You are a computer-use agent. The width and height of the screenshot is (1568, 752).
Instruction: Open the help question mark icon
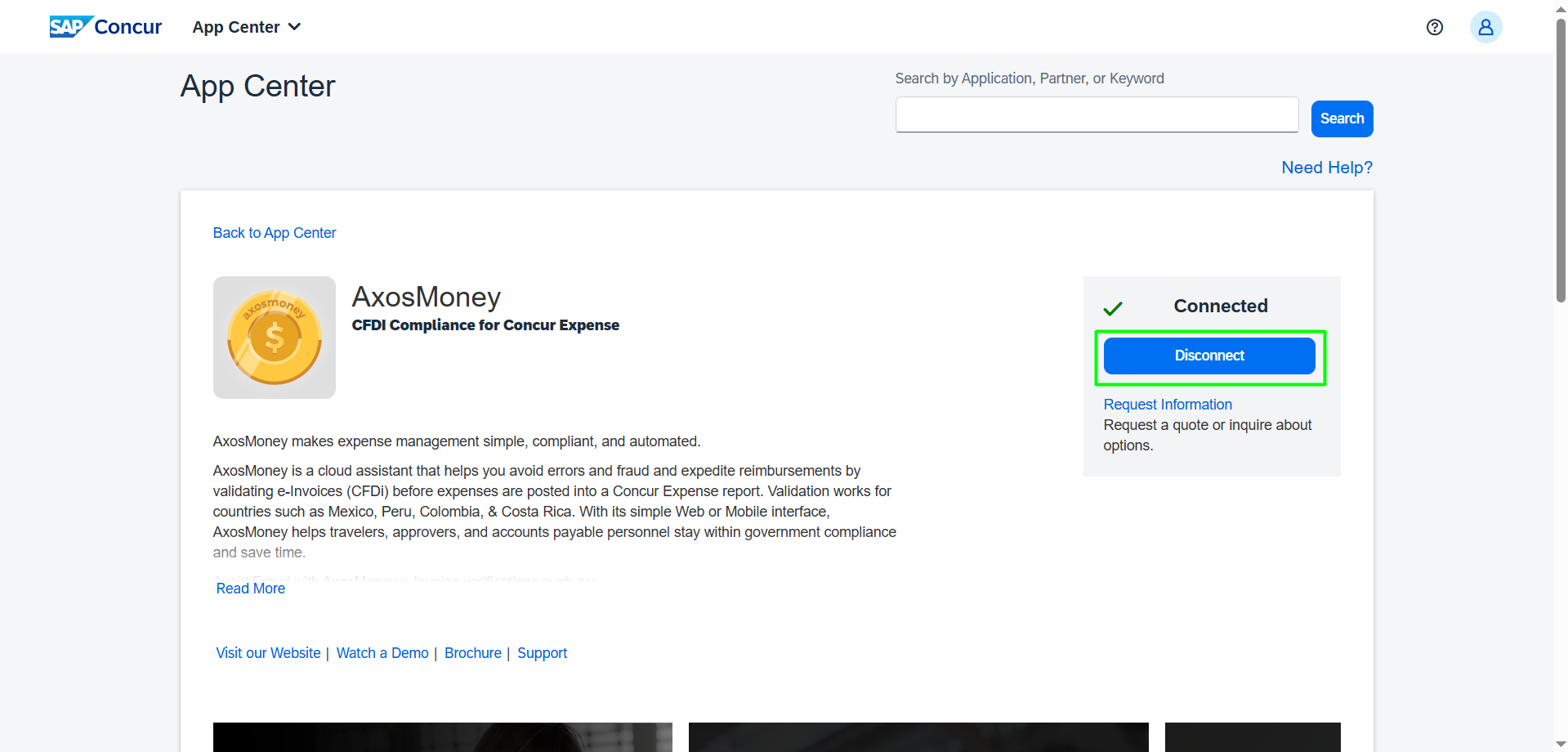click(x=1434, y=27)
